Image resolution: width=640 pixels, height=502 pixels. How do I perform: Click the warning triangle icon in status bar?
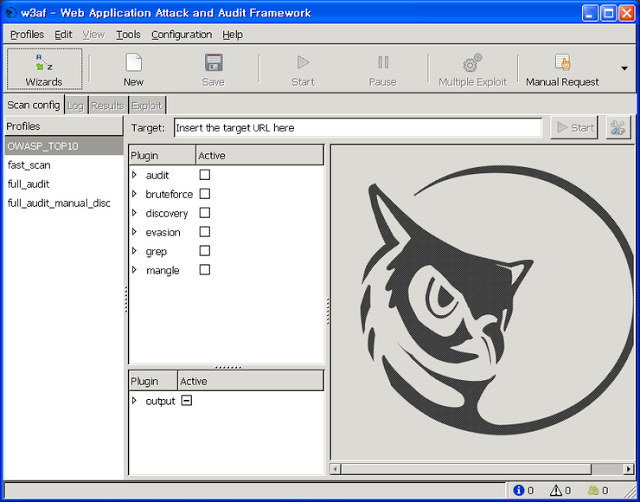pyautogui.click(x=556, y=490)
